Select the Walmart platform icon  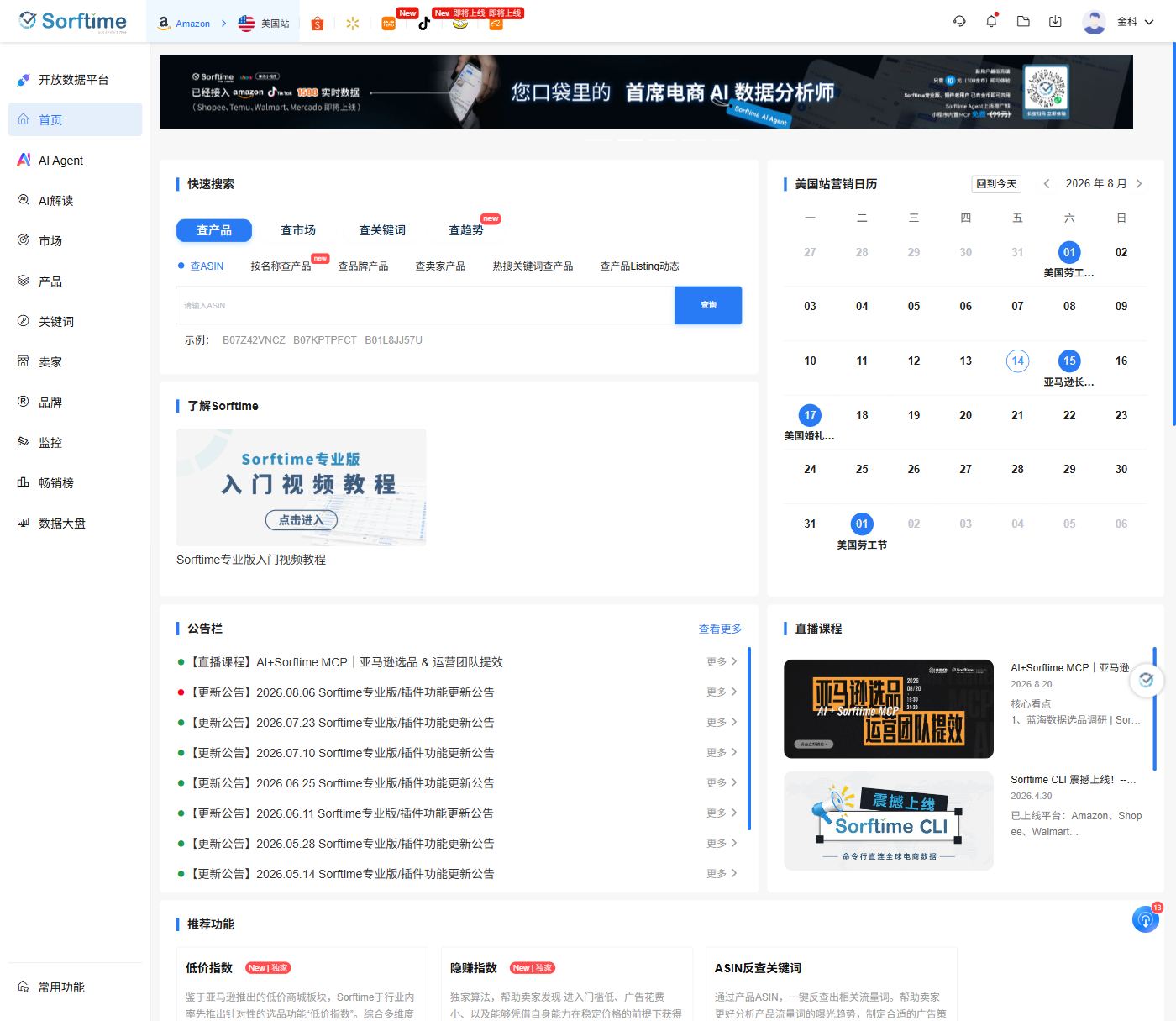coord(353,24)
